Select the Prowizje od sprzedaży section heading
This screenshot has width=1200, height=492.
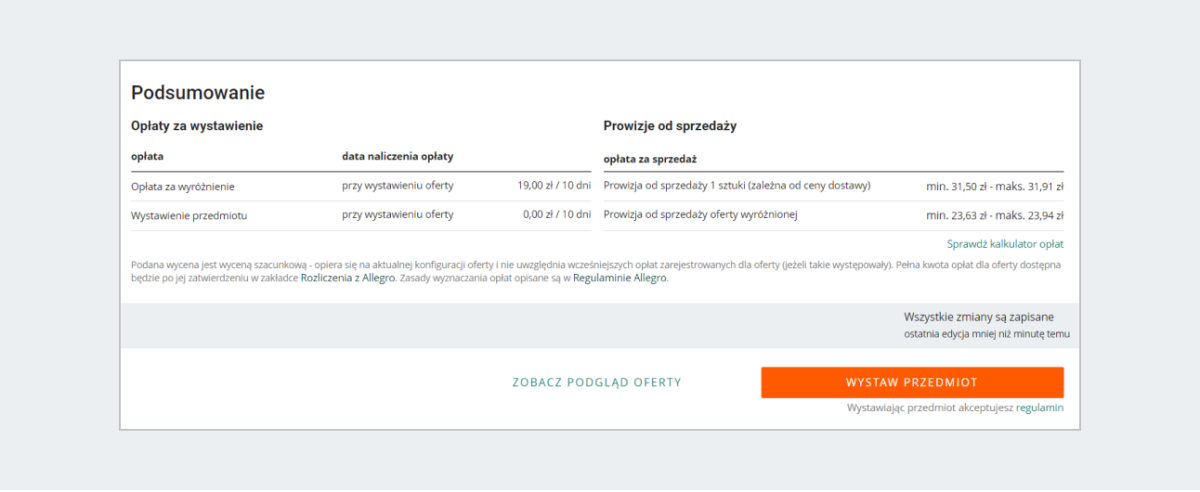point(670,126)
